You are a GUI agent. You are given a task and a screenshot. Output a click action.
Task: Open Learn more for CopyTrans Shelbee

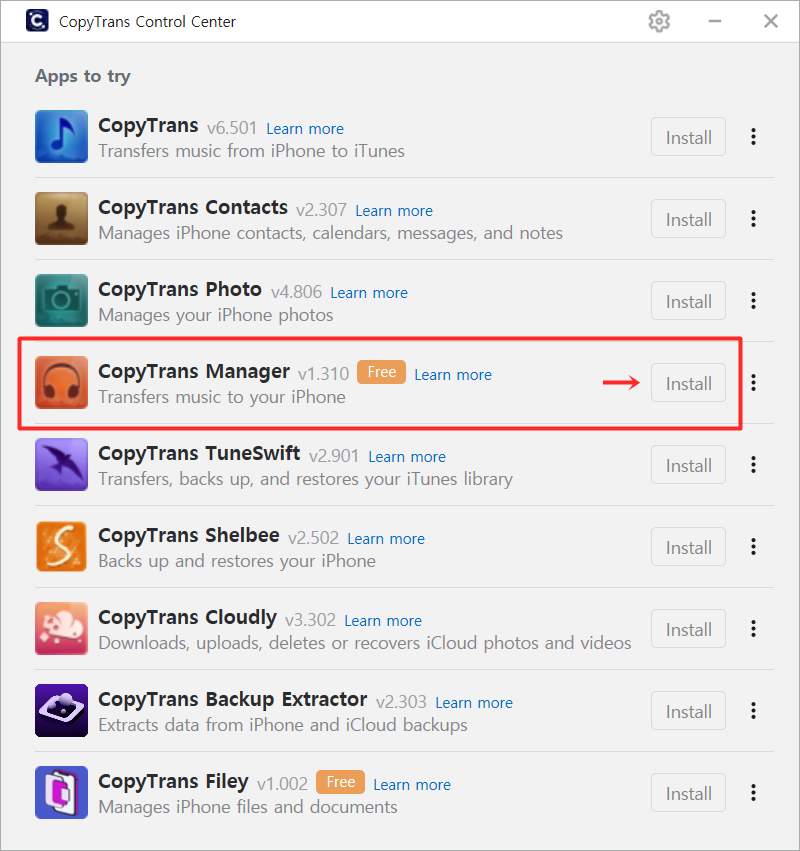pos(386,538)
